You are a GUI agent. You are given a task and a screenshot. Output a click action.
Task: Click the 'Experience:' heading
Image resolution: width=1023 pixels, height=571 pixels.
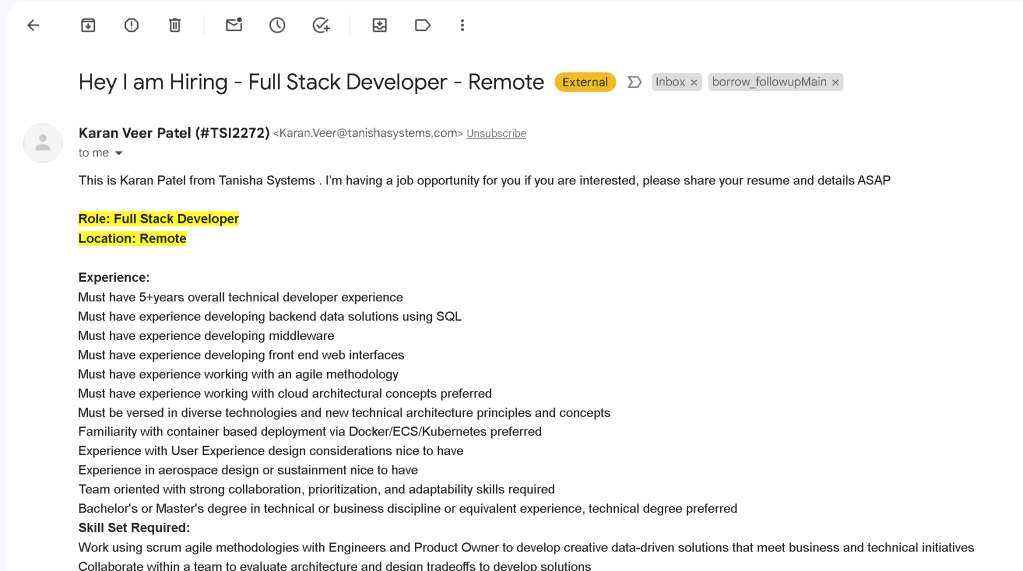click(x=114, y=277)
